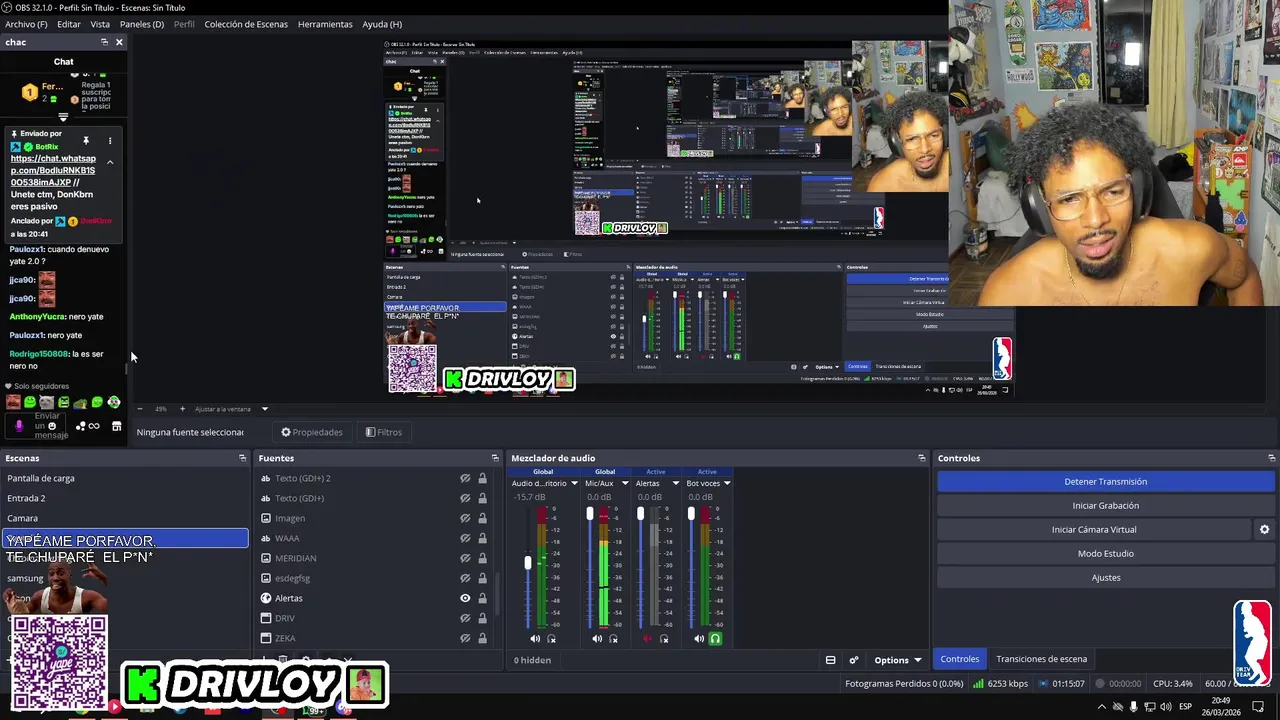Enable Modo Estudio
The image size is (1280, 720).
pyautogui.click(x=1105, y=554)
